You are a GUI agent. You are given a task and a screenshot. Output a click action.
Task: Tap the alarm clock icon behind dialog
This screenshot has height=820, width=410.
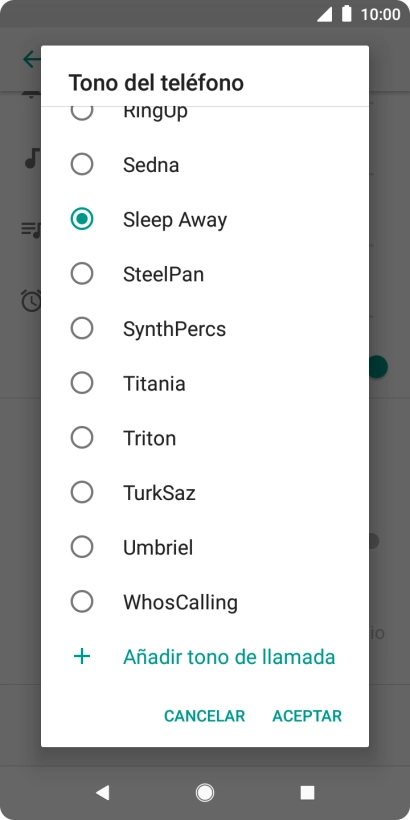click(x=31, y=301)
